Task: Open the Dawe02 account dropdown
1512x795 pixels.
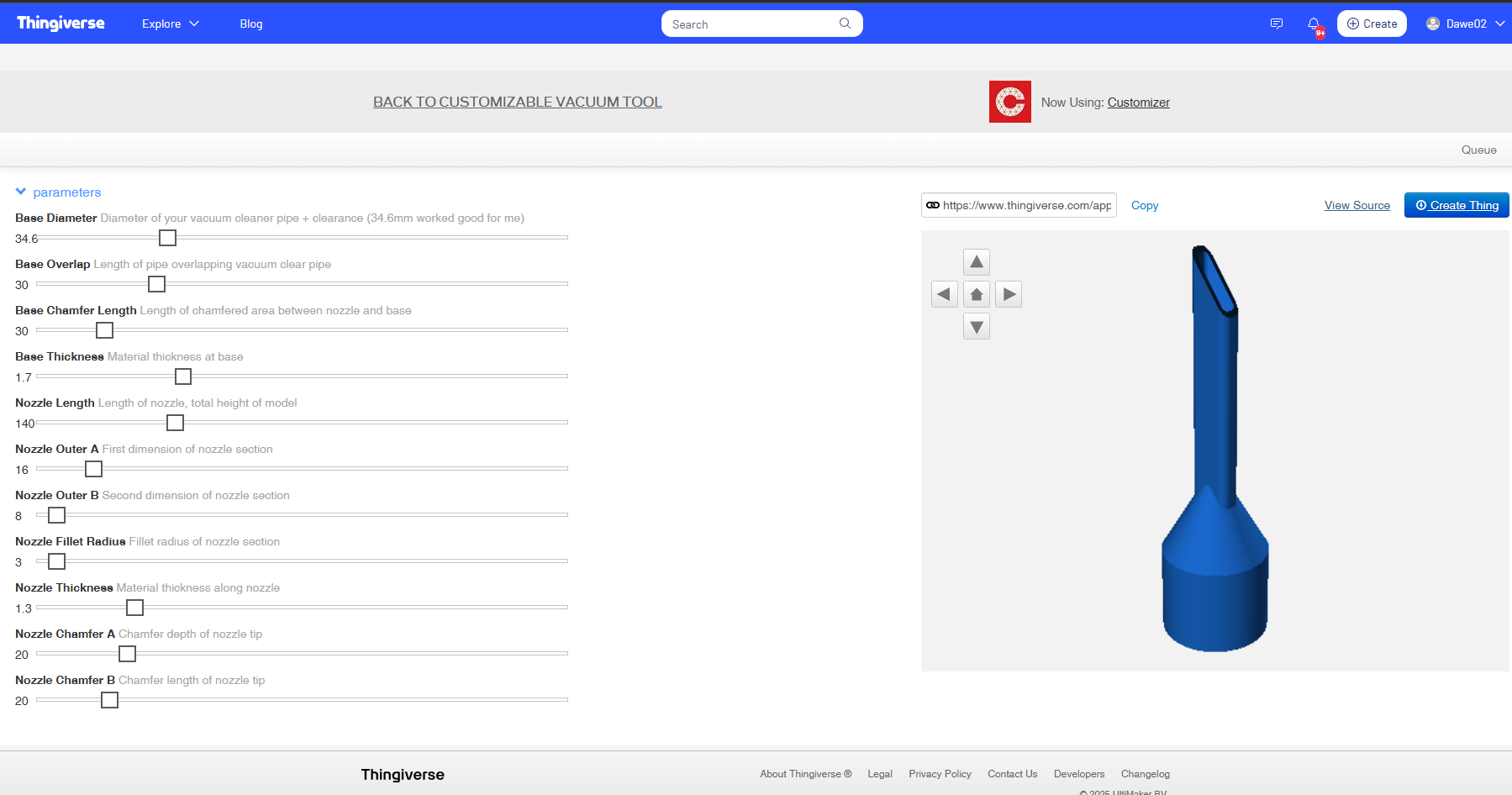Action: point(1465,24)
